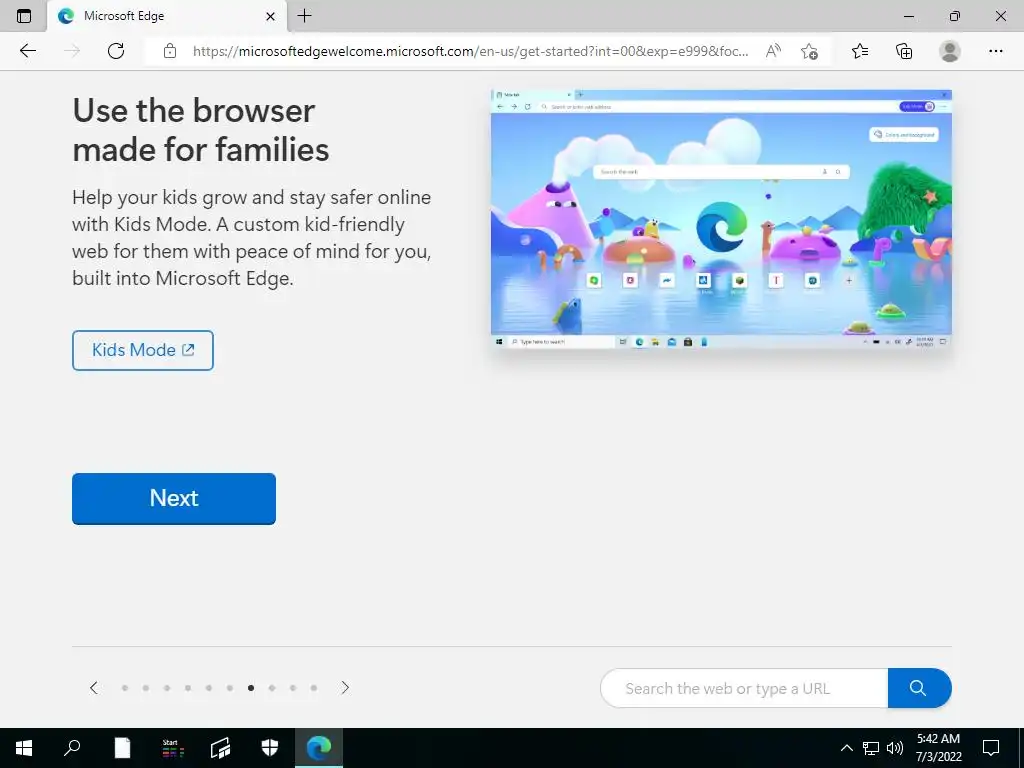Image resolution: width=1024 pixels, height=768 pixels.
Task: Click the Kids Mode browser preview image
Action: [x=721, y=219]
